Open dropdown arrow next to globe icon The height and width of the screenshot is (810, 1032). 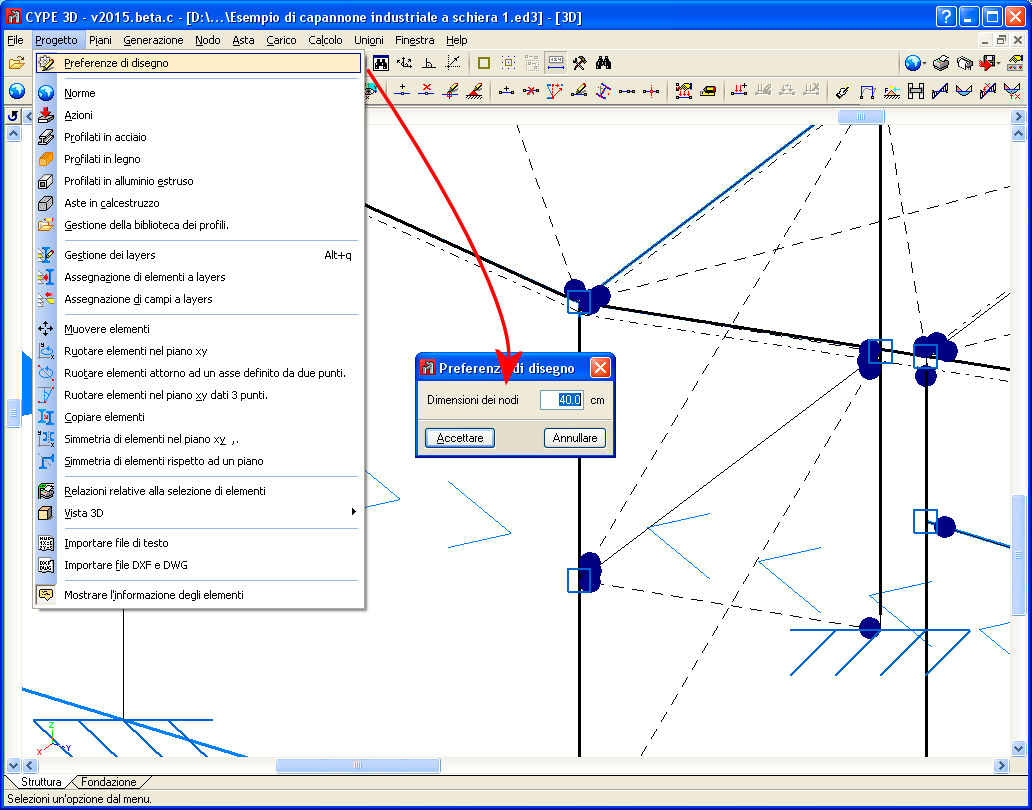[x=925, y=64]
